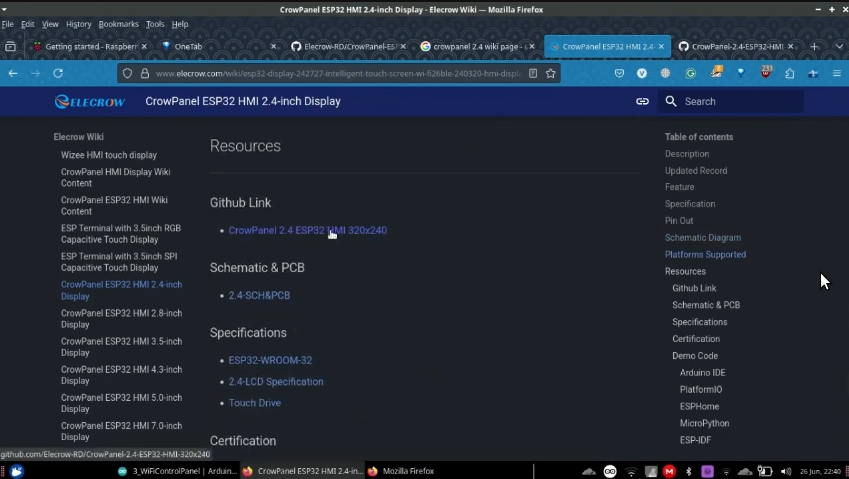Open ESP Terminal with 3.5inch RGB page

click(121, 234)
